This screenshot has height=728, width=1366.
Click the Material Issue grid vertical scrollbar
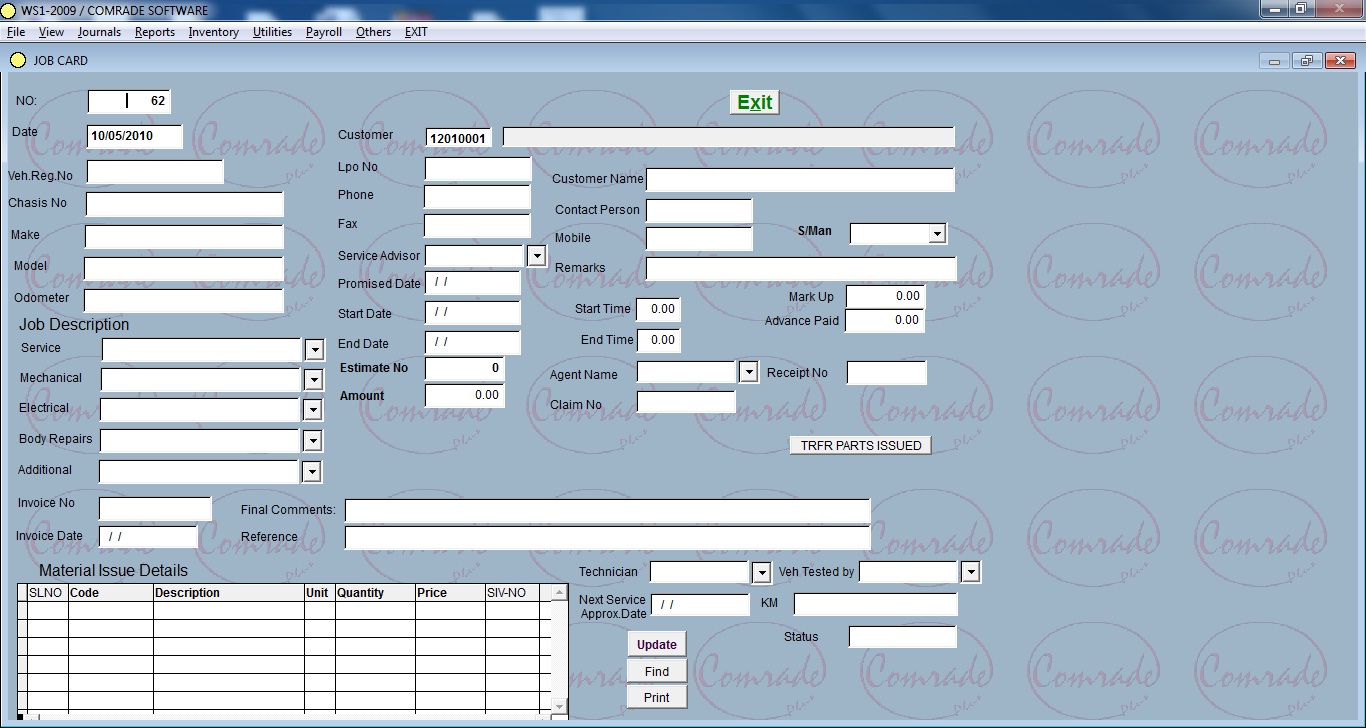559,651
